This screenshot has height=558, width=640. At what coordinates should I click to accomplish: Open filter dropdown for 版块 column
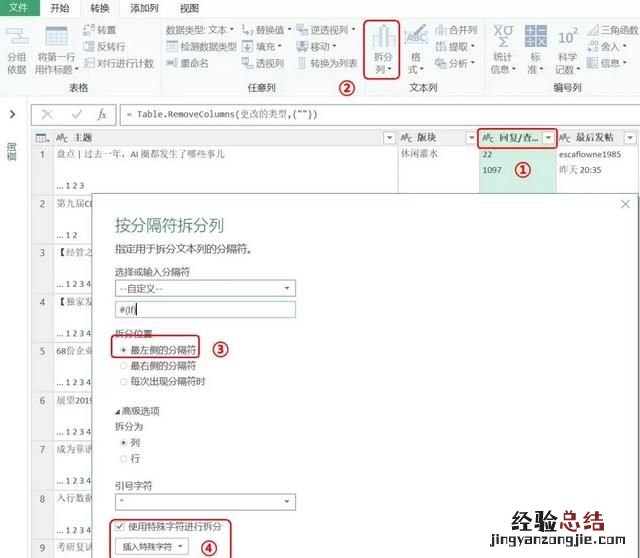(x=471, y=138)
